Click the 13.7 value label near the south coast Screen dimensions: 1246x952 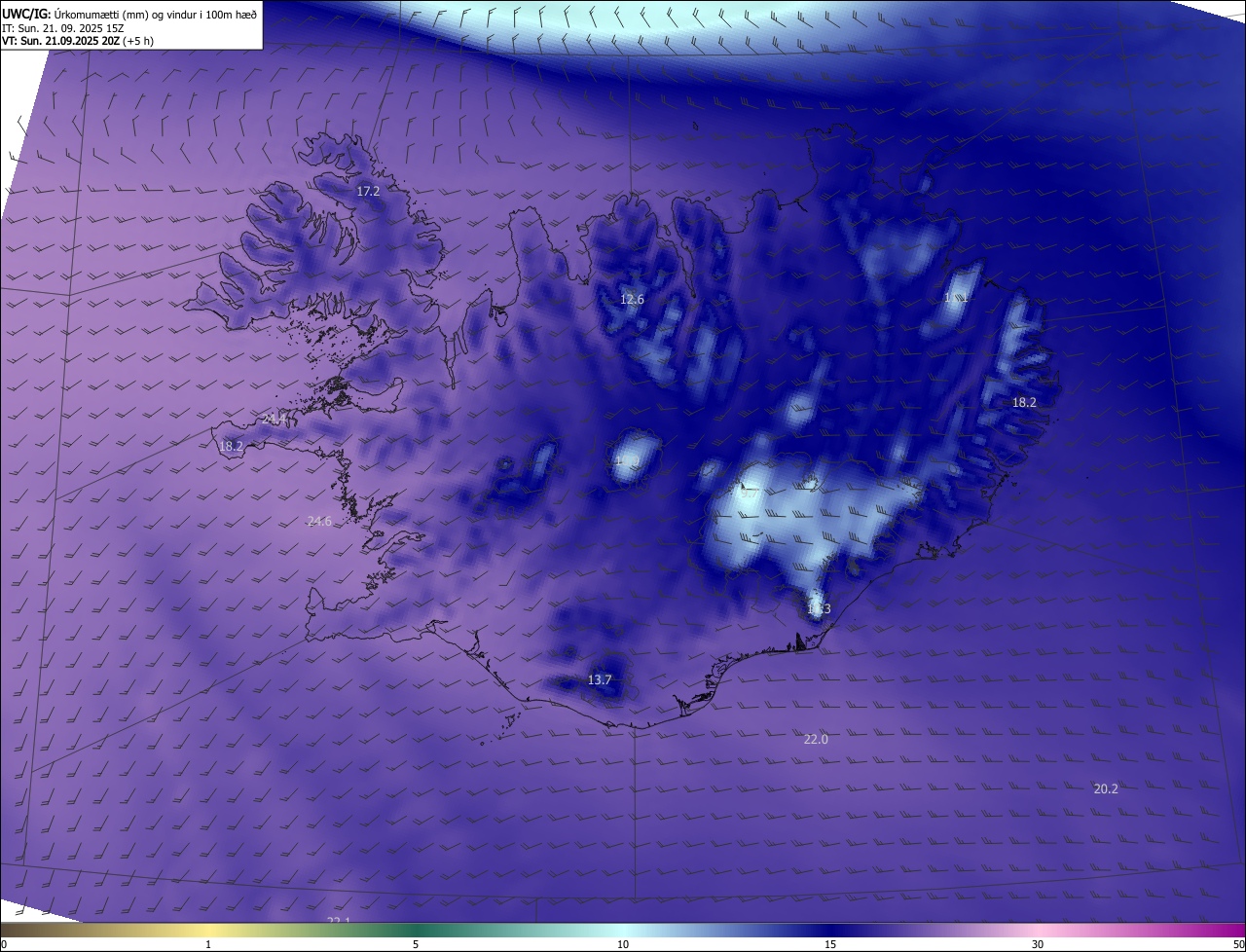[600, 680]
